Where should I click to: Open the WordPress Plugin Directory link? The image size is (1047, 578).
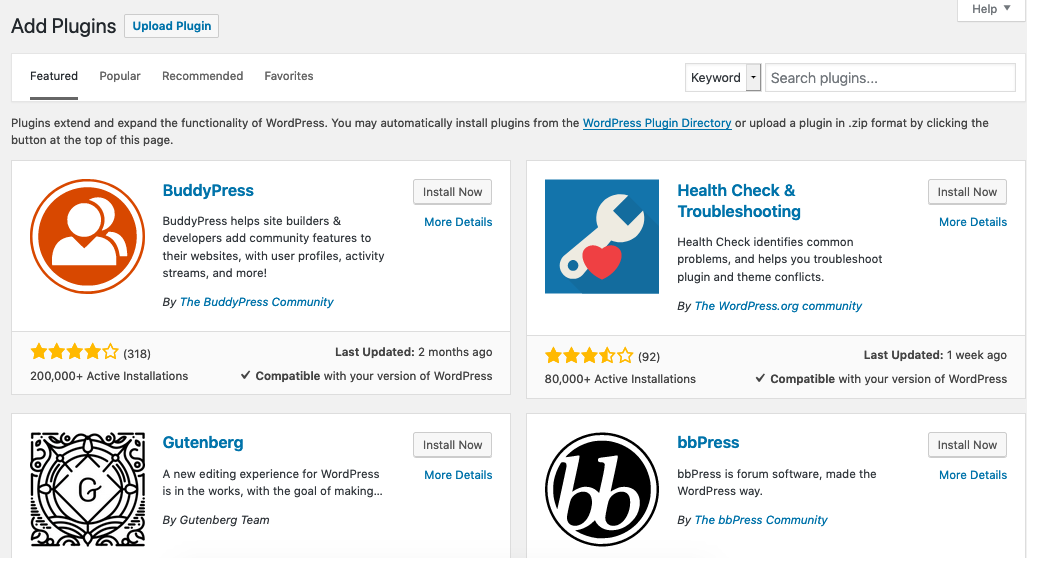[657, 123]
